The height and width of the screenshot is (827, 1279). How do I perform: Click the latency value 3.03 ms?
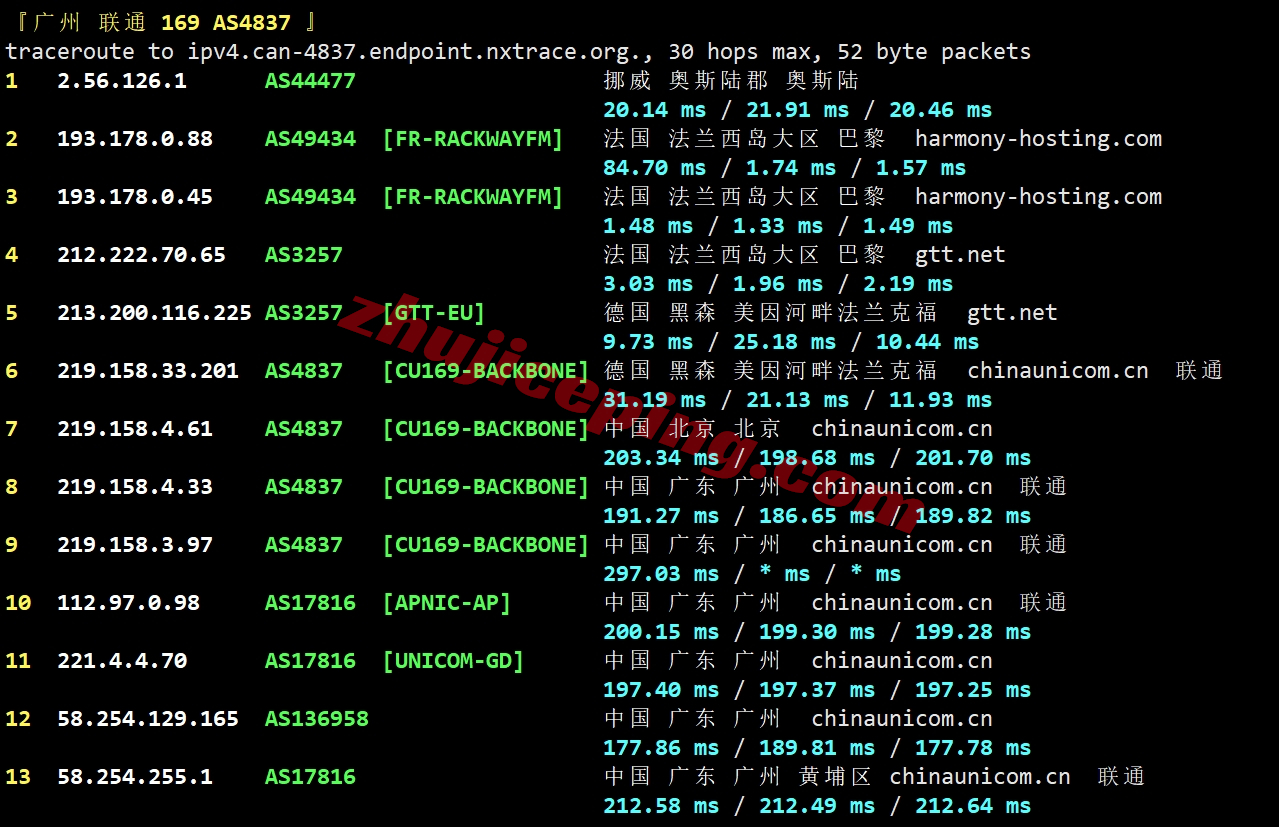(x=649, y=284)
